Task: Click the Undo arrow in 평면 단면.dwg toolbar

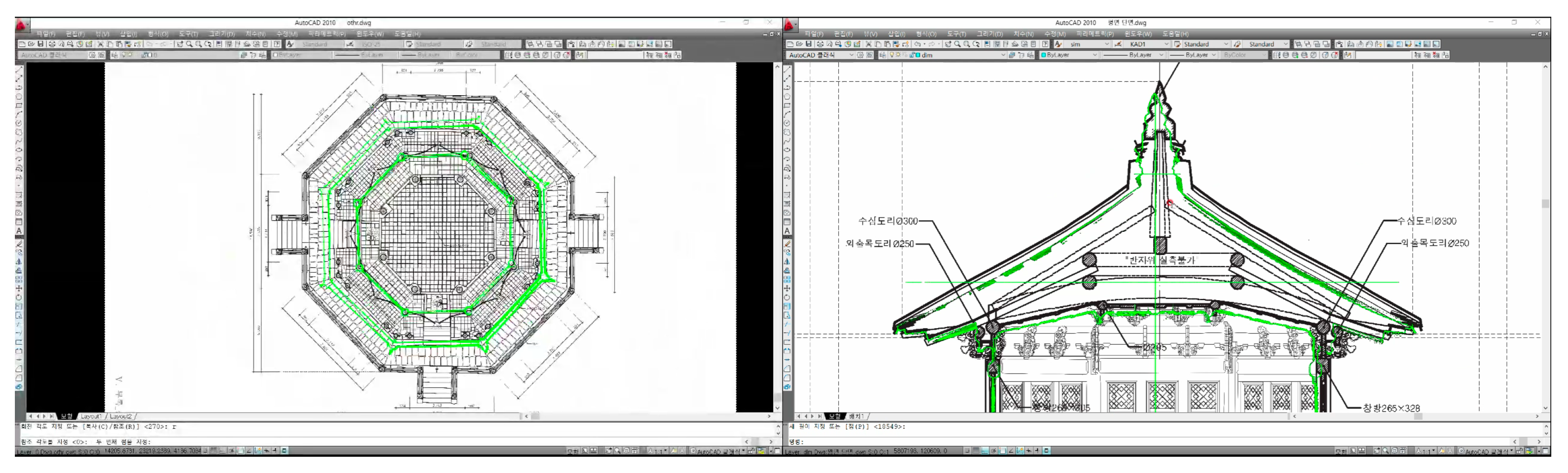Action: 917,45
